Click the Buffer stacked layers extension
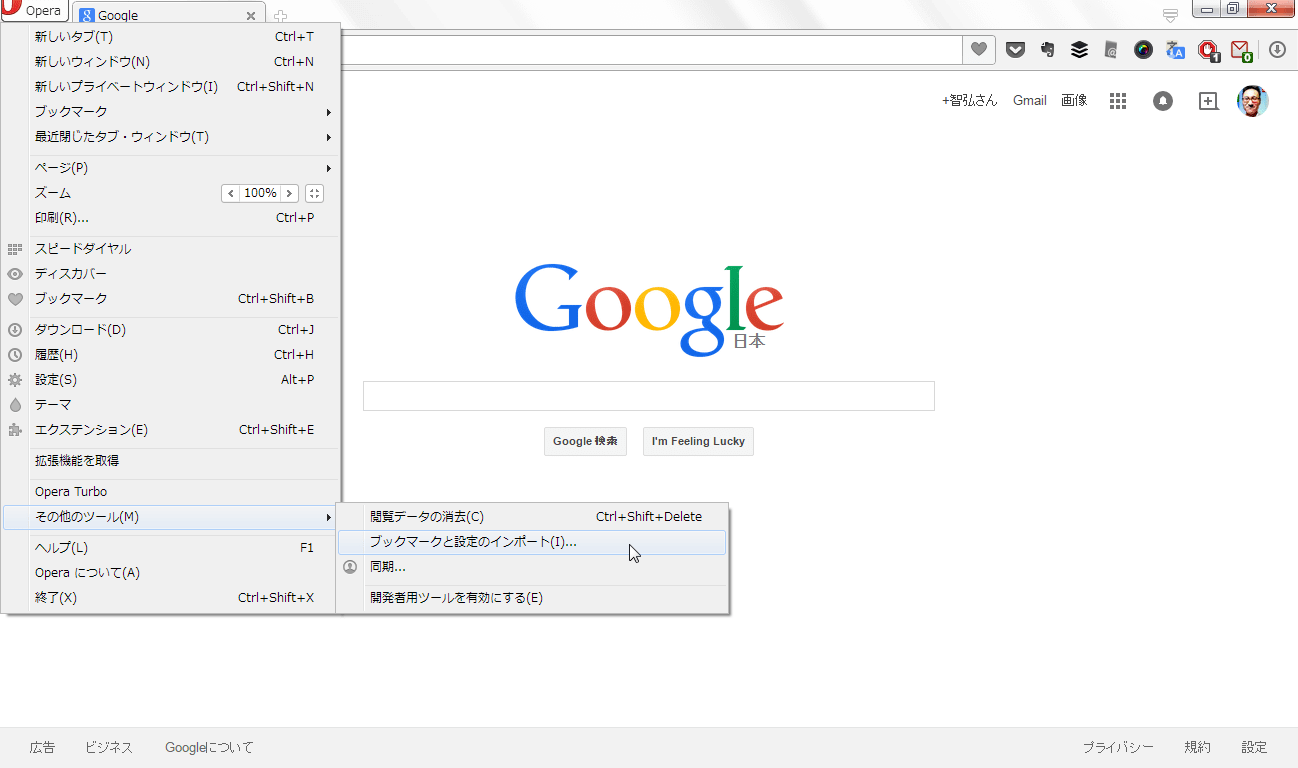 1079,49
